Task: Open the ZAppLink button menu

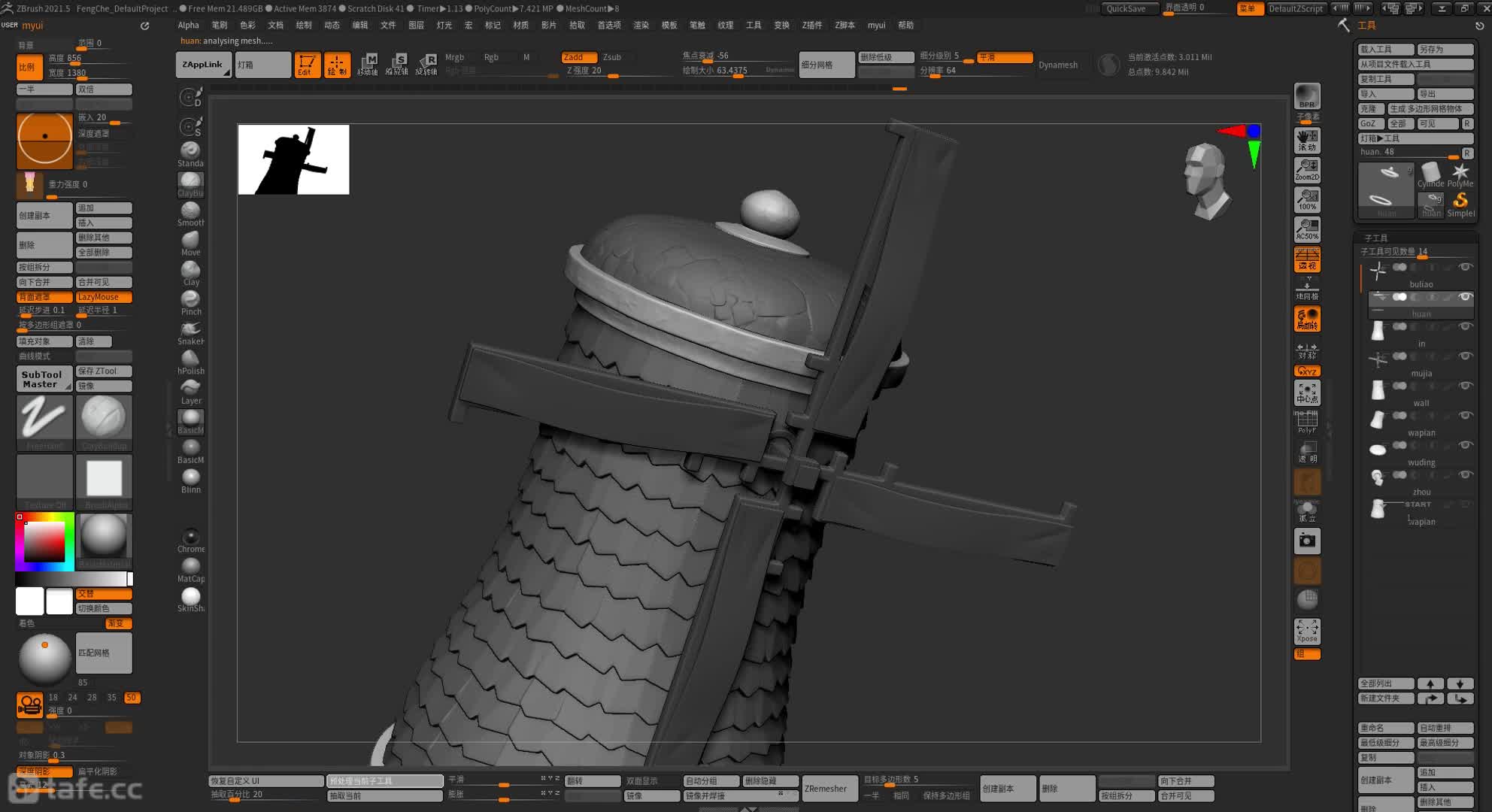Action: tap(203, 65)
